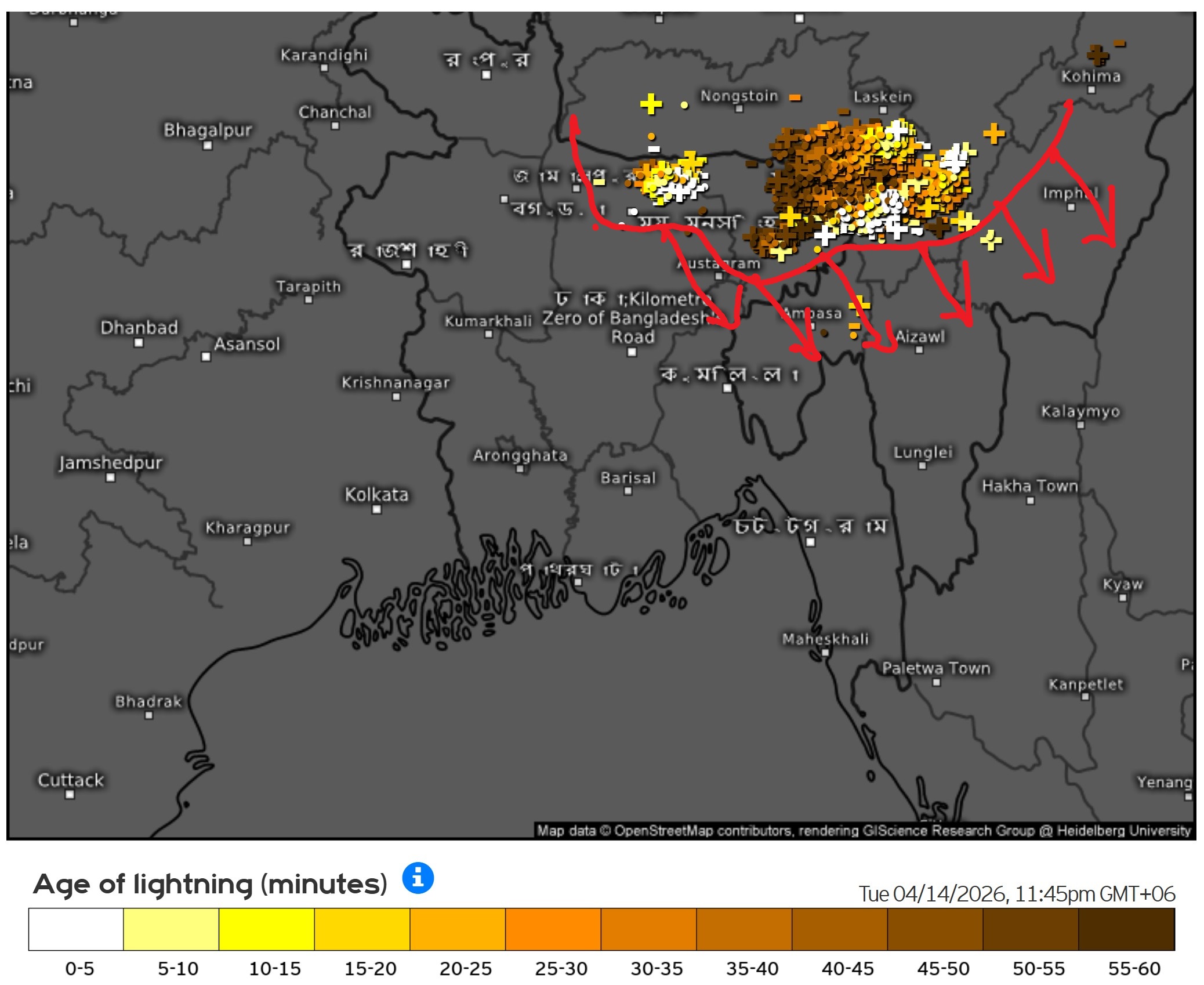
Task: Click the Age of lightning legend title
Action: click(210, 883)
